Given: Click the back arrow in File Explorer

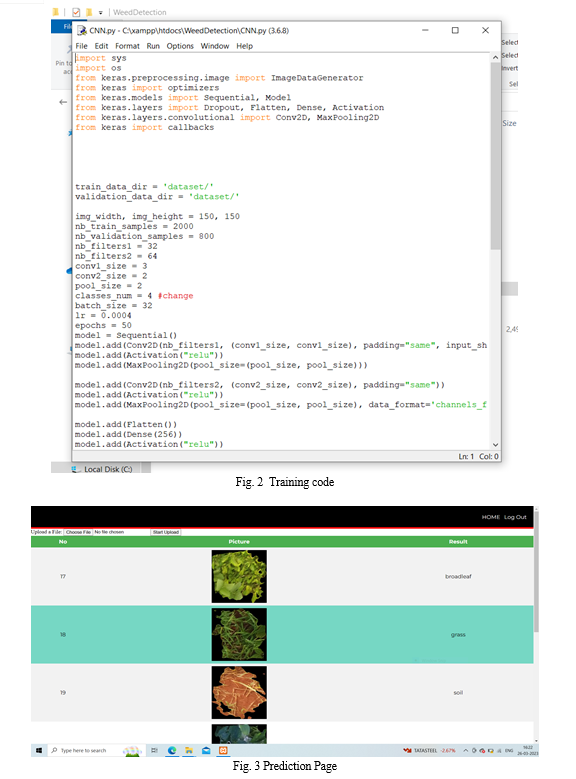Looking at the screenshot, I should (x=63, y=102).
